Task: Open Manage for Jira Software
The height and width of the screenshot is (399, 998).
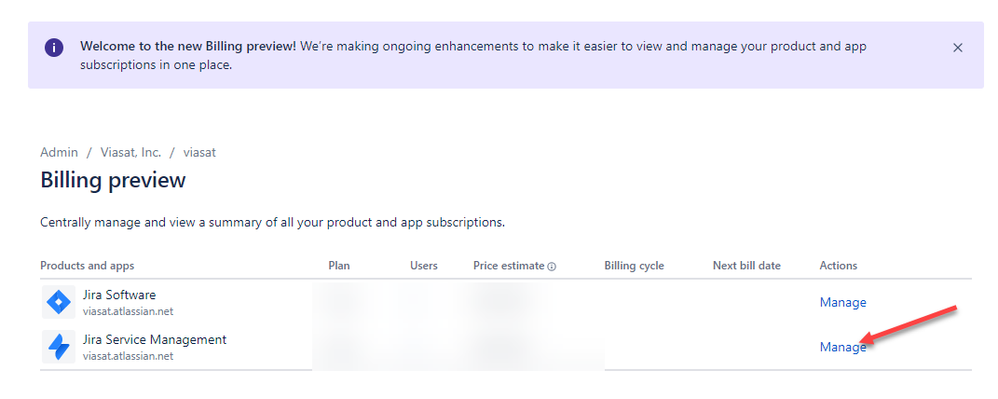Action: click(x=843, y=302)
